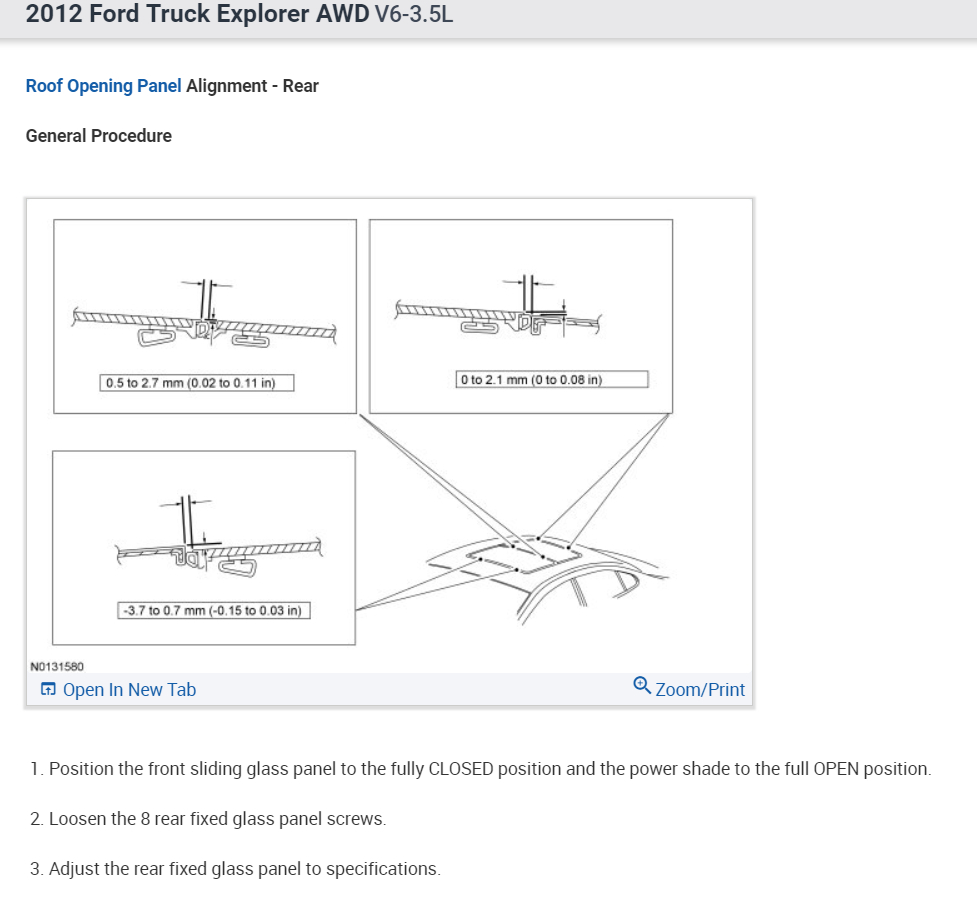Click the N0131580 image reference number
Image resolution: width=977 pixels, height=899 pixels.
pos(58,665)
